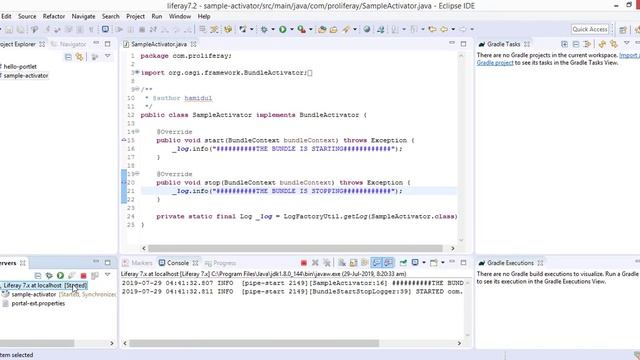Select the sample-activator project in Project Explorer

25,76
